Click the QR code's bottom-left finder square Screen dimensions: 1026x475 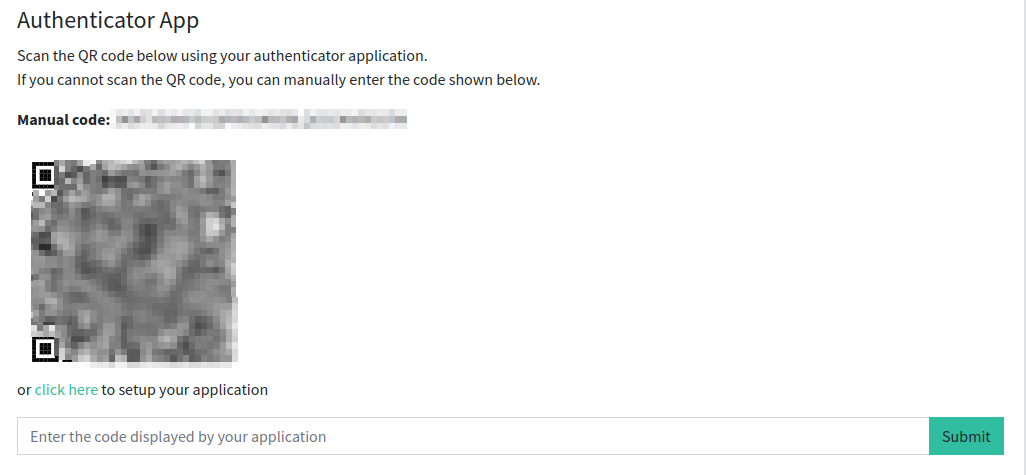pos(44,349)
